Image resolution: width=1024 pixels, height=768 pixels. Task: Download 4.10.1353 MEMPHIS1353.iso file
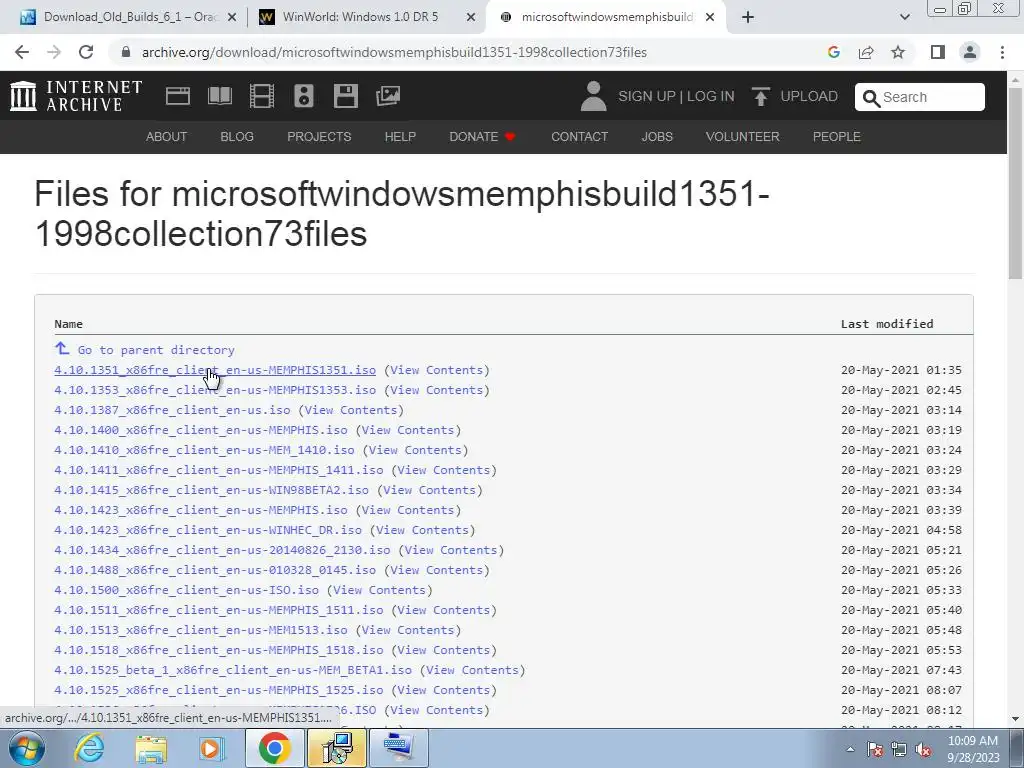pos(215,390)
